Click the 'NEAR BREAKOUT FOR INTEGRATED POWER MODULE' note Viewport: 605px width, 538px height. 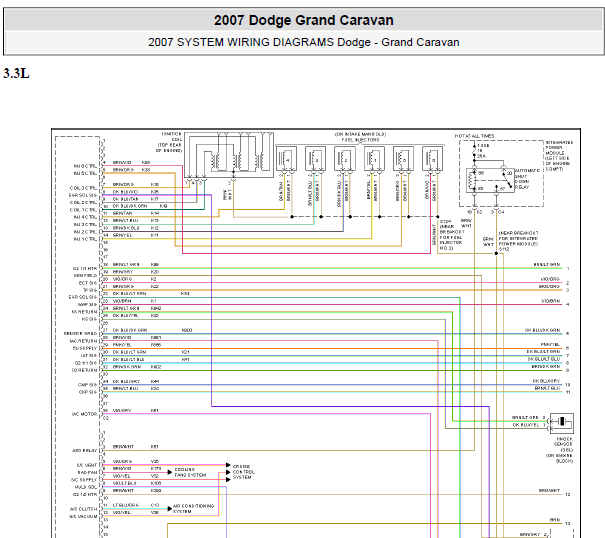518,241
